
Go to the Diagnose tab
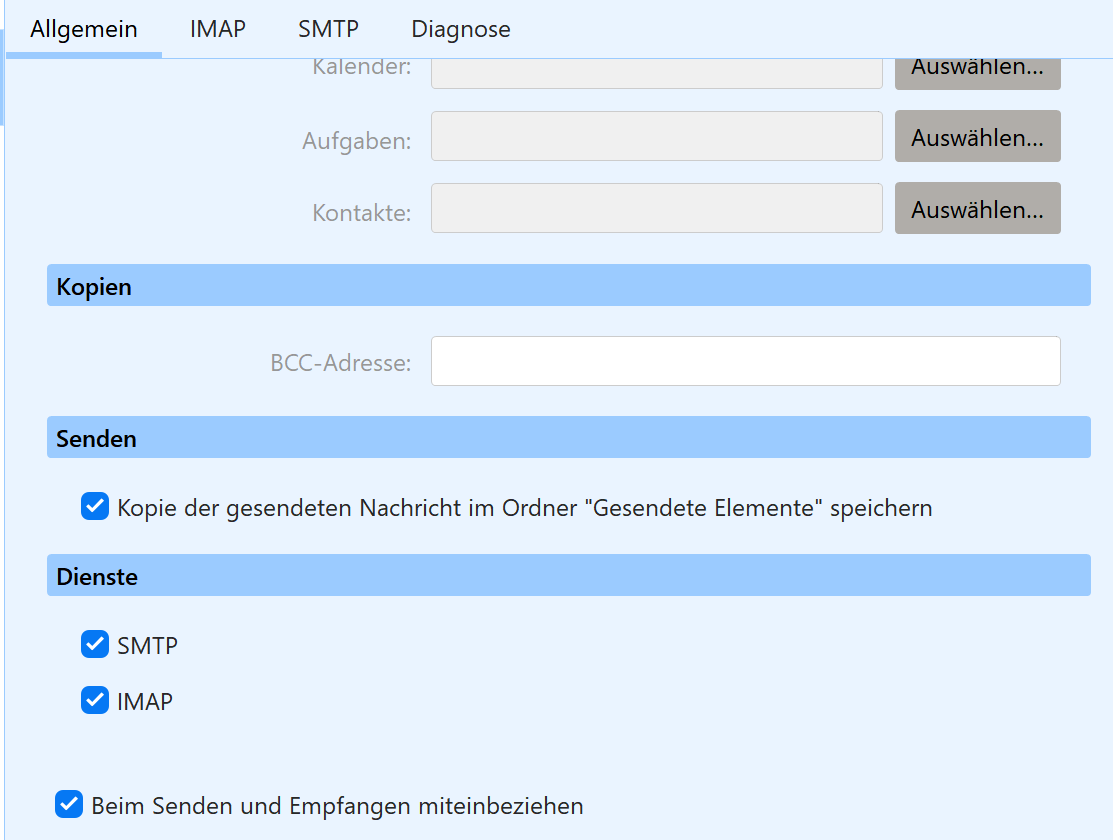460,29
